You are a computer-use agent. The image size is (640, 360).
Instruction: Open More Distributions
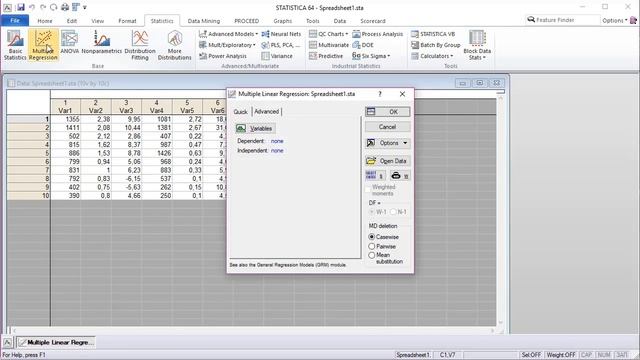pos(175,45)
